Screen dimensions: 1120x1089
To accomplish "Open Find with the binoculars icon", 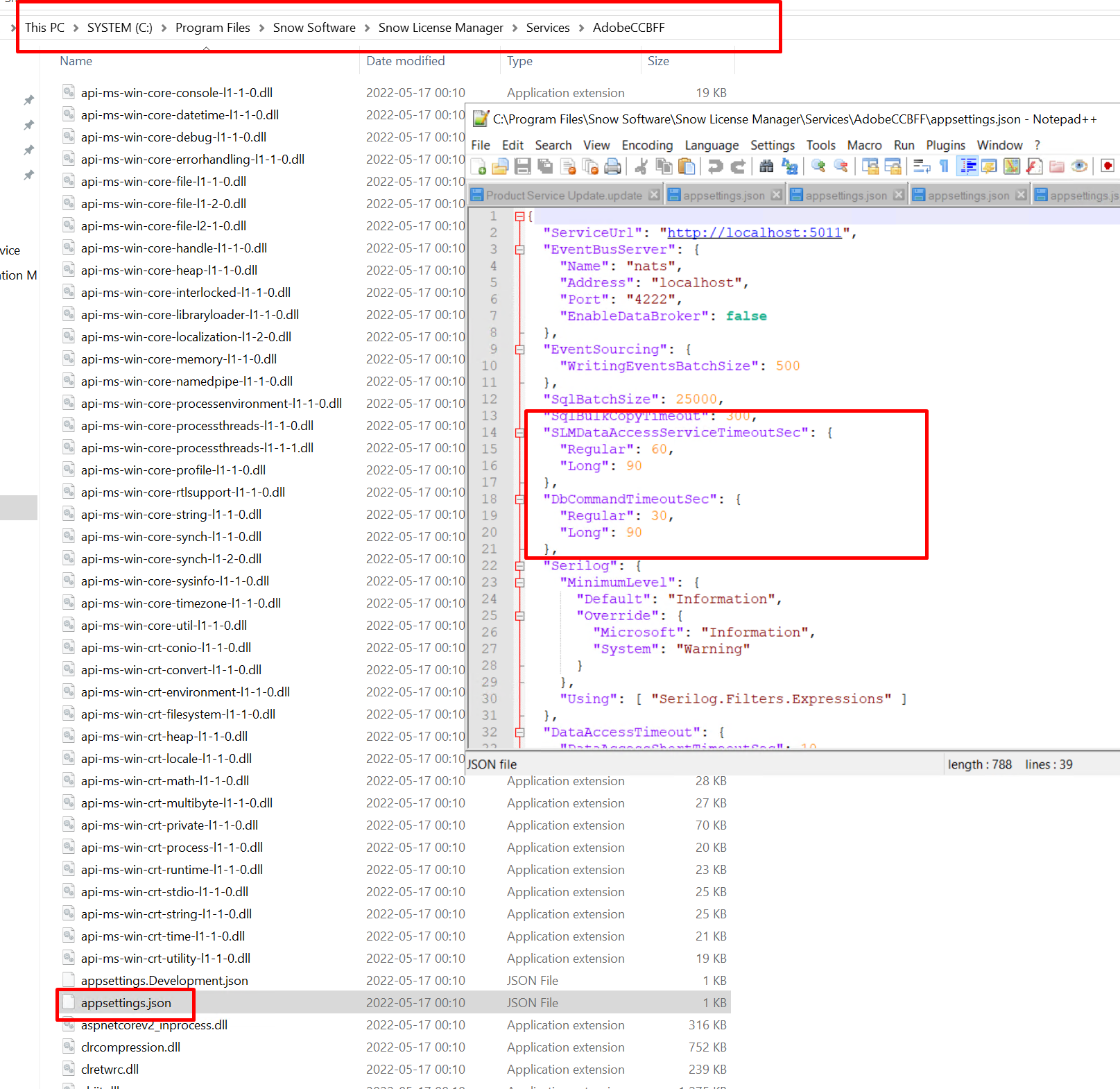I will 766,166.
